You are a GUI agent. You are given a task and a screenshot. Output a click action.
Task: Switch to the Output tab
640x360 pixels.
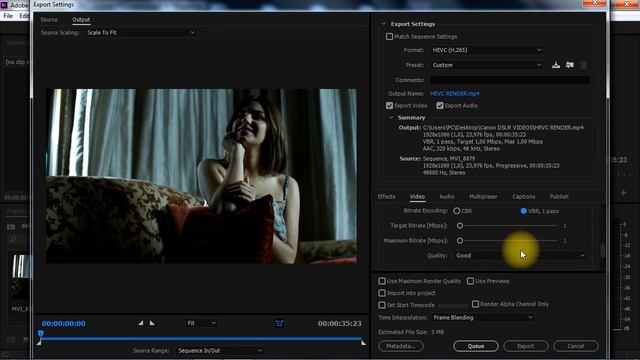pyautogui.click(x=81, y=20)
